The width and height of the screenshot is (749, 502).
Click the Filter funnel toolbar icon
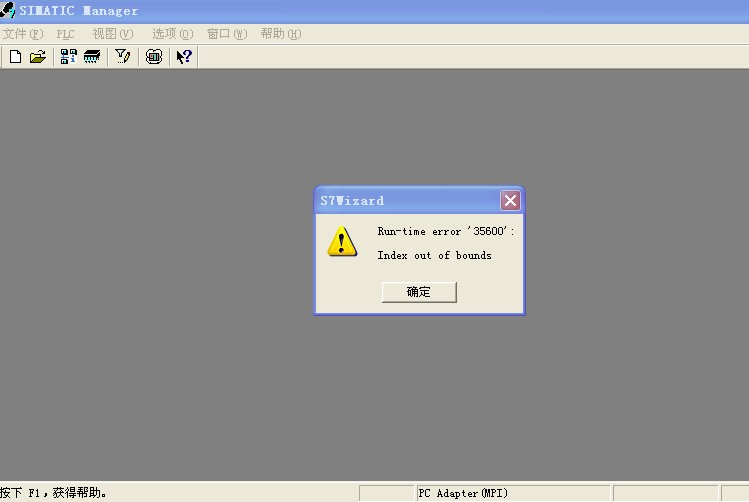coord(123,57)
